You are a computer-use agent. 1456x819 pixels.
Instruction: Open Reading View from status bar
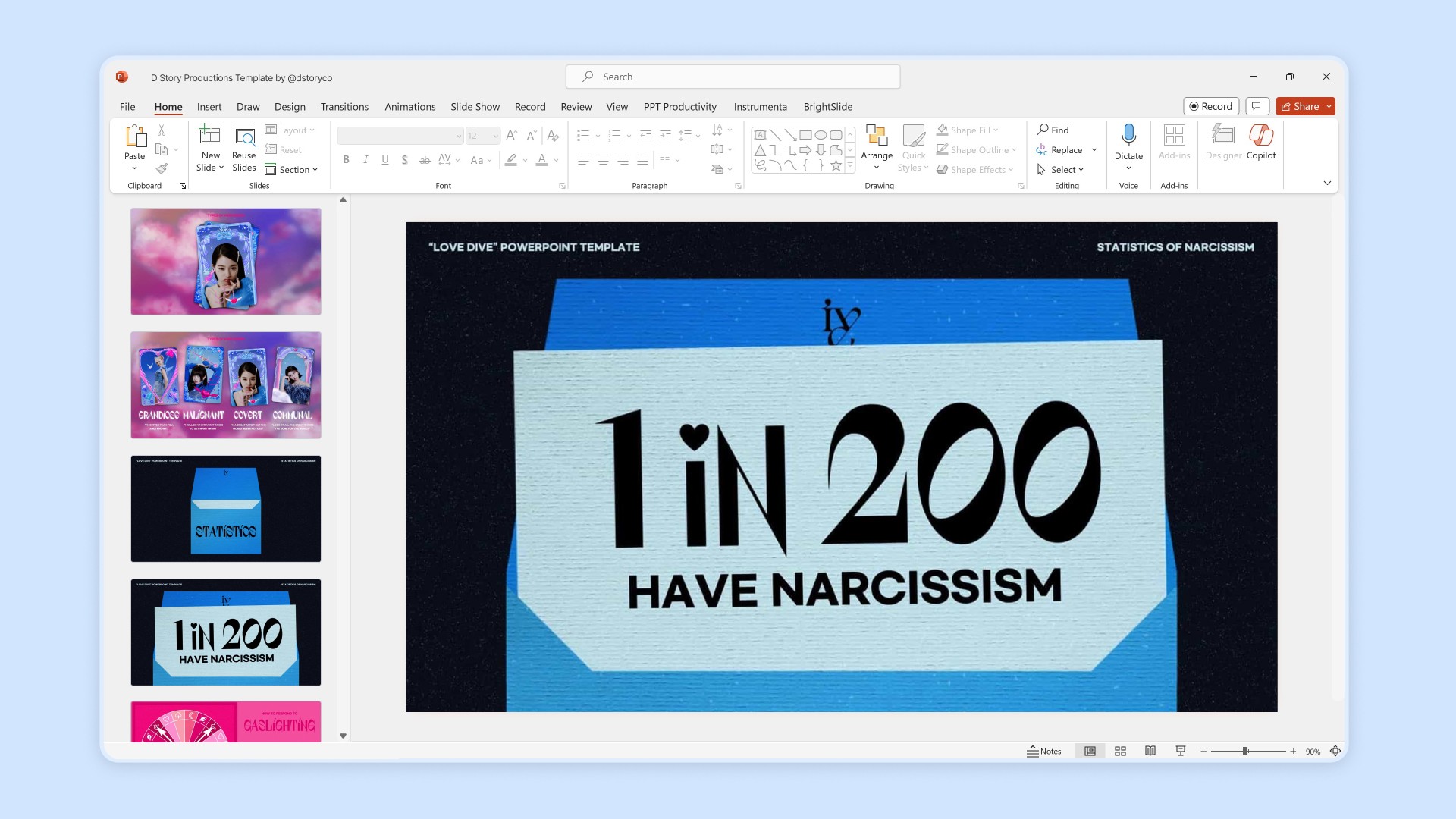click(x=1150, y=751)
